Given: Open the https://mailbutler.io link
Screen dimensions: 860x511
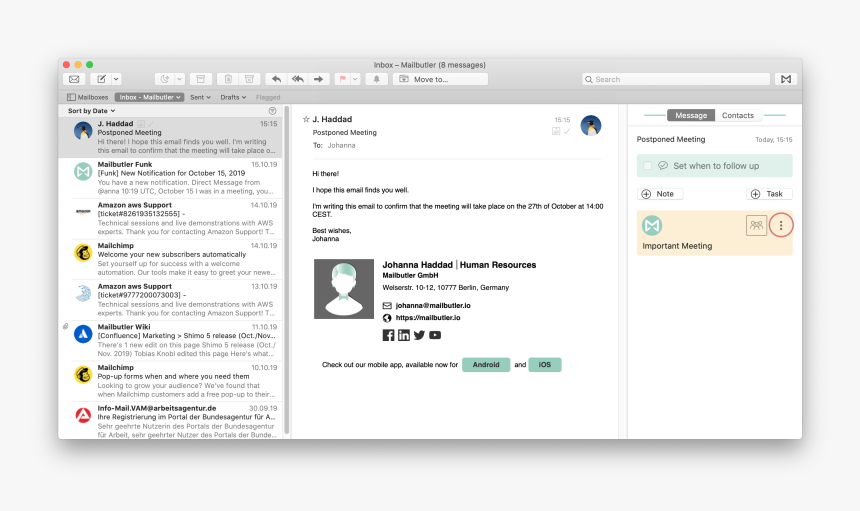Looking at the screenshot, I should (428, 317).
